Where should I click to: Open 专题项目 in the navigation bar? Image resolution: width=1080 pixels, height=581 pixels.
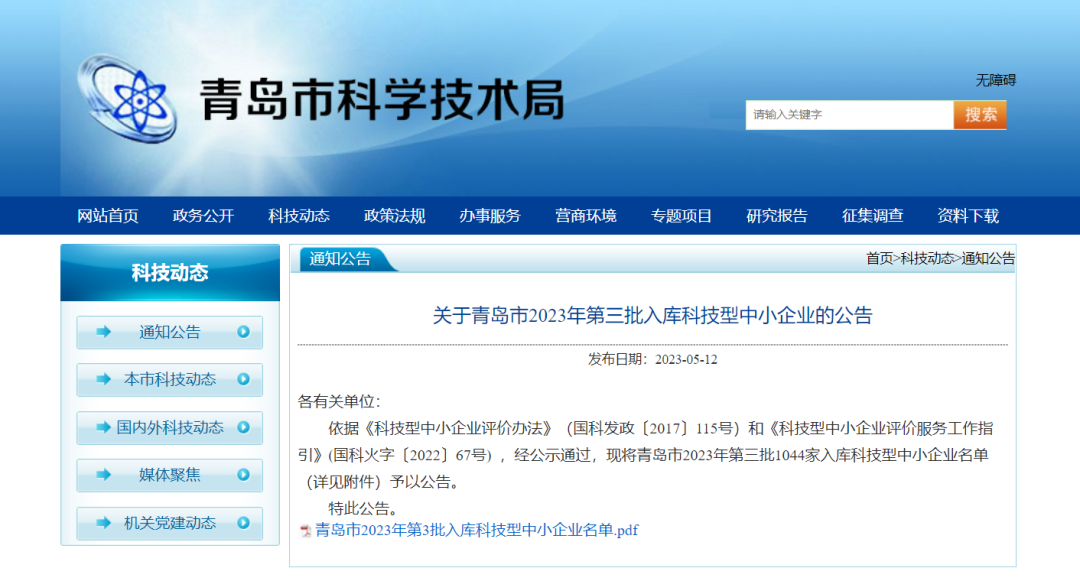[681, 216]
